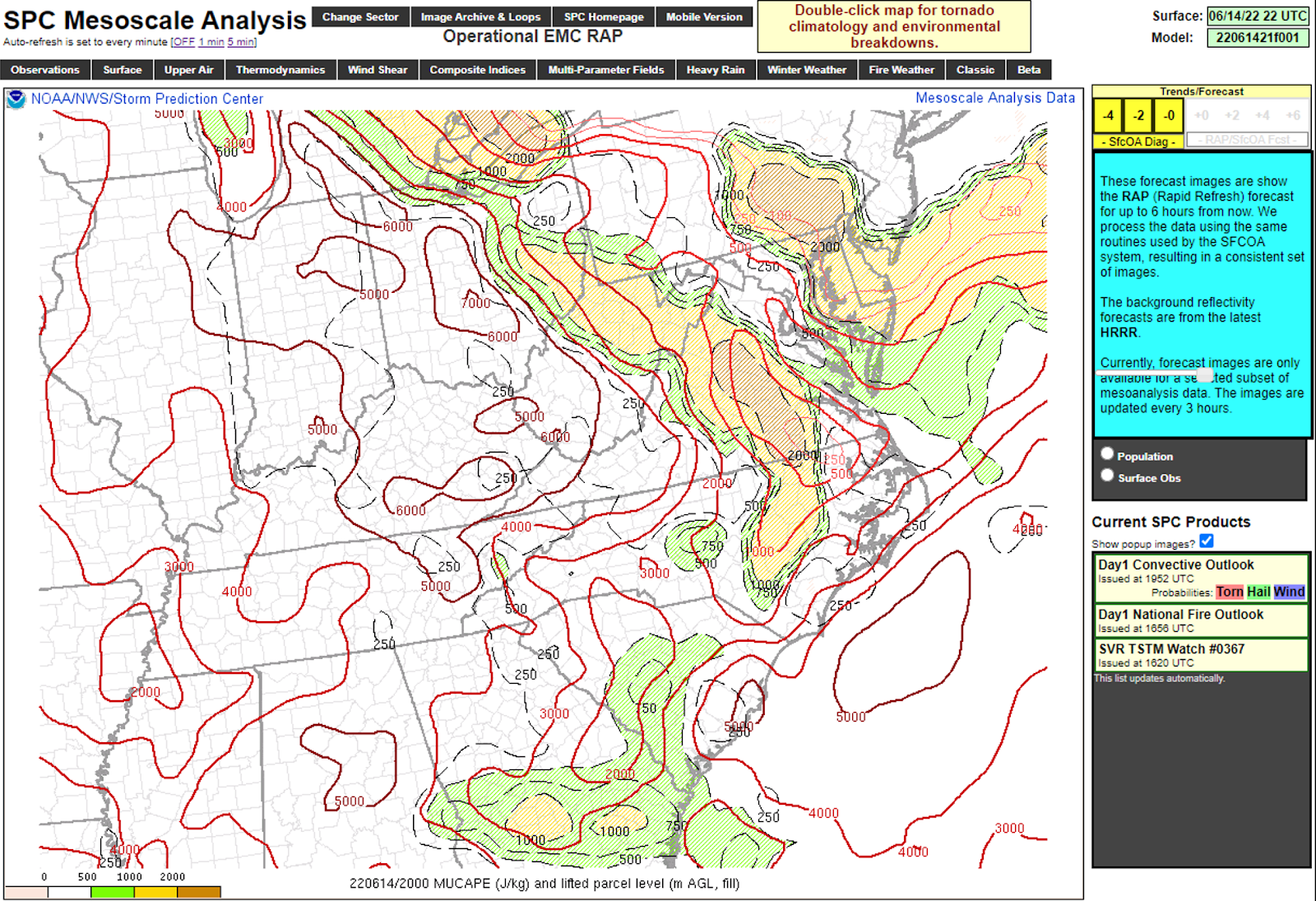Click the surface time 06/14/22 22 UTC field
The width and height of the screenshot is (1316, 901).
[1258, 16]
